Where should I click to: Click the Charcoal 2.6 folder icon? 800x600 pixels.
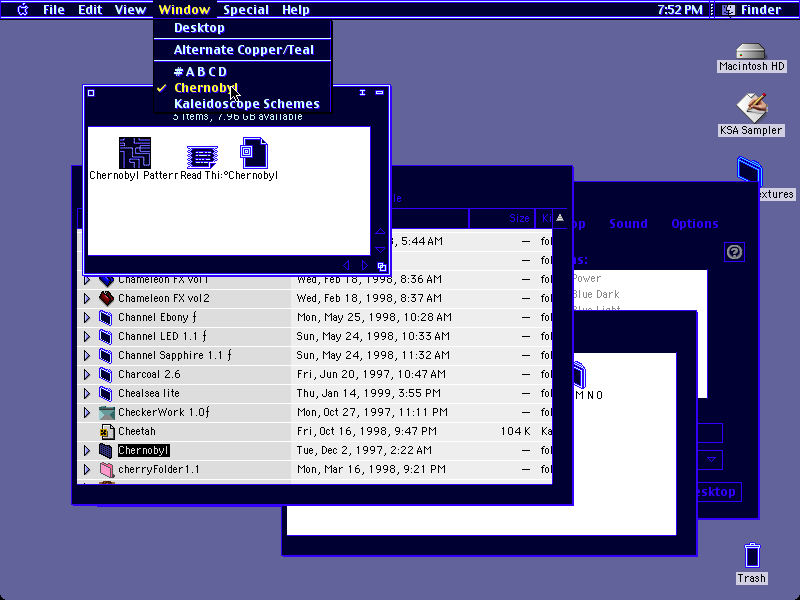(x=106, y=374)
